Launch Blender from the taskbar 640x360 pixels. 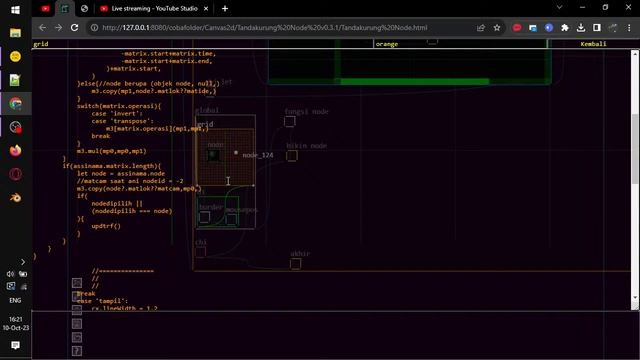coord(16,198)
